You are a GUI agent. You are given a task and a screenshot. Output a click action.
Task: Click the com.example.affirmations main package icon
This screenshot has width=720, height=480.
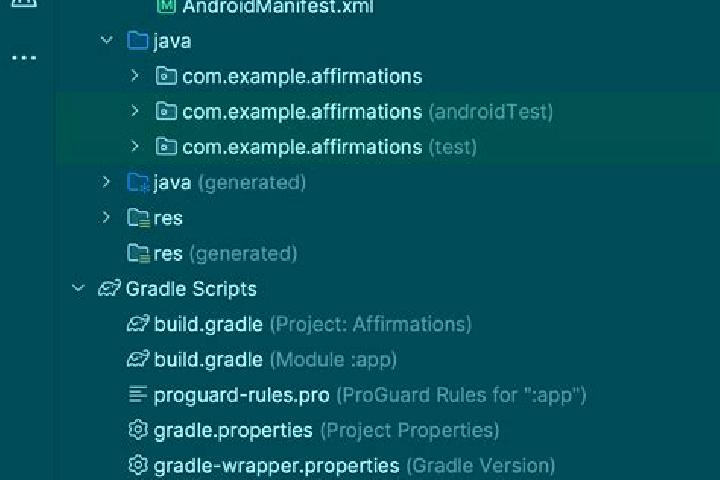coord(166,76)
